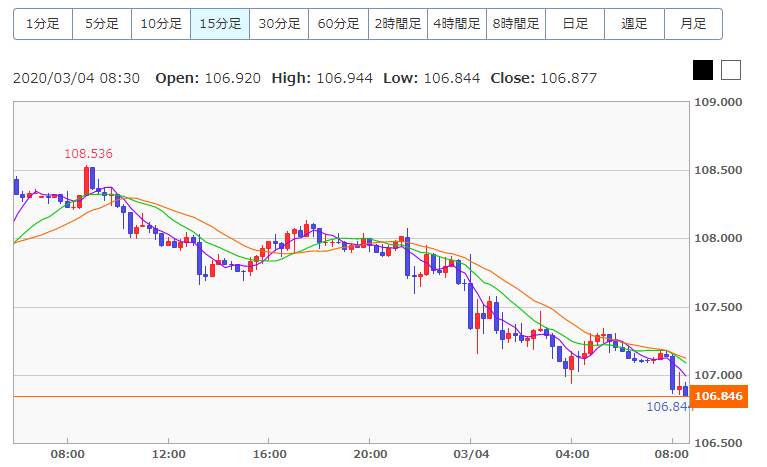Click the 03/04 date label on axis

coord(470,453)
